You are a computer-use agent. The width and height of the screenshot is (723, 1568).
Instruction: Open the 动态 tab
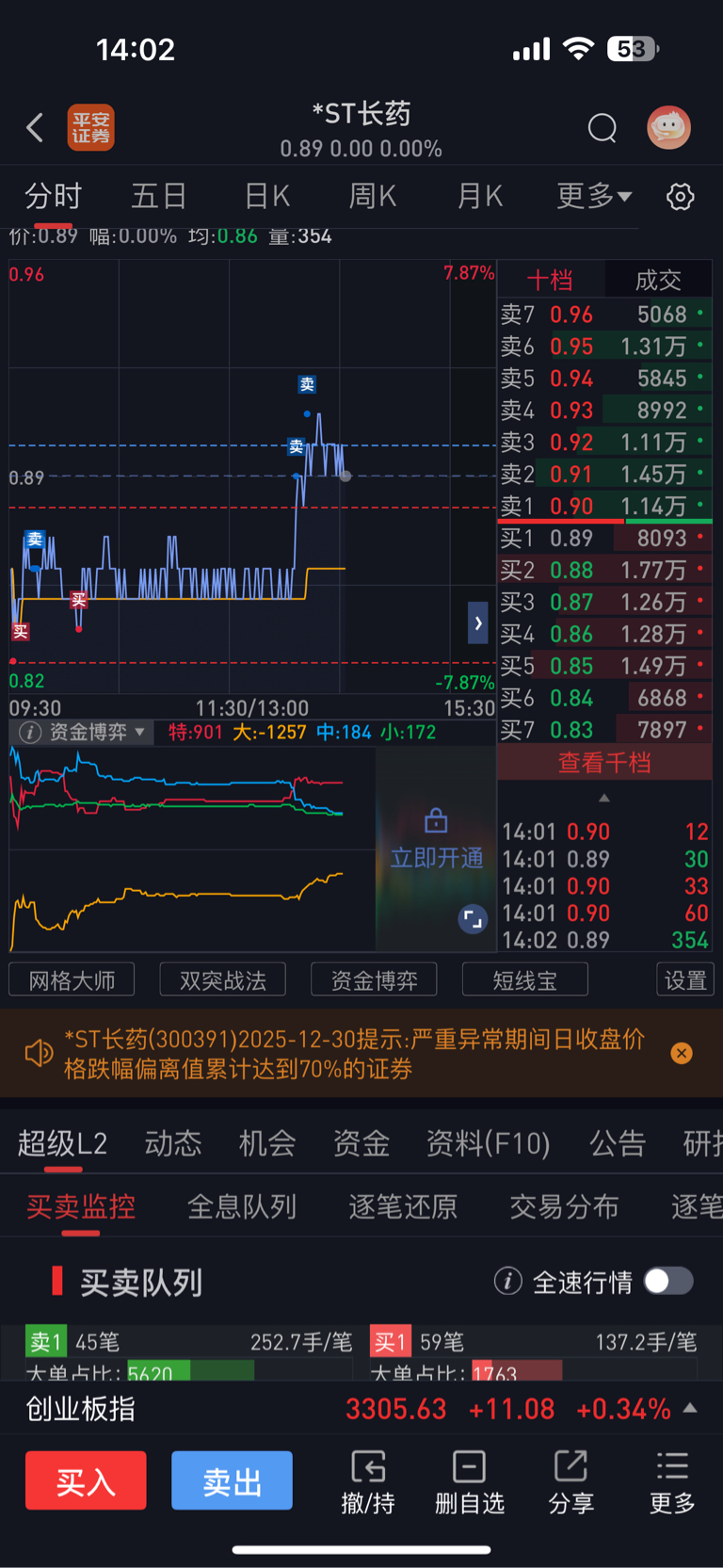click(173, 1143)
